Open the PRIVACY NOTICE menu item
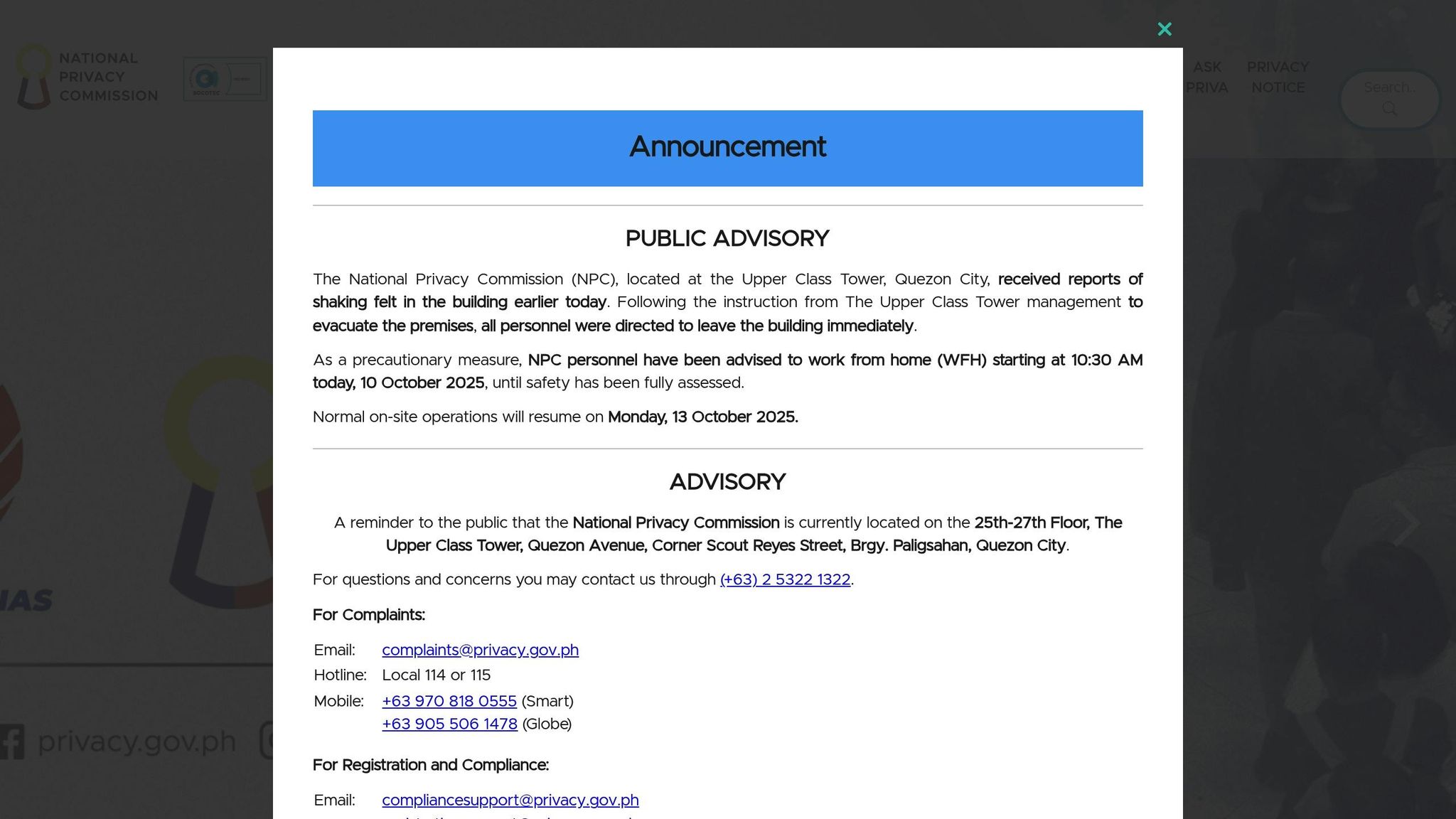Image resolution: width=1456 pixels, height=819 pixels. [x=1278, y=77]
